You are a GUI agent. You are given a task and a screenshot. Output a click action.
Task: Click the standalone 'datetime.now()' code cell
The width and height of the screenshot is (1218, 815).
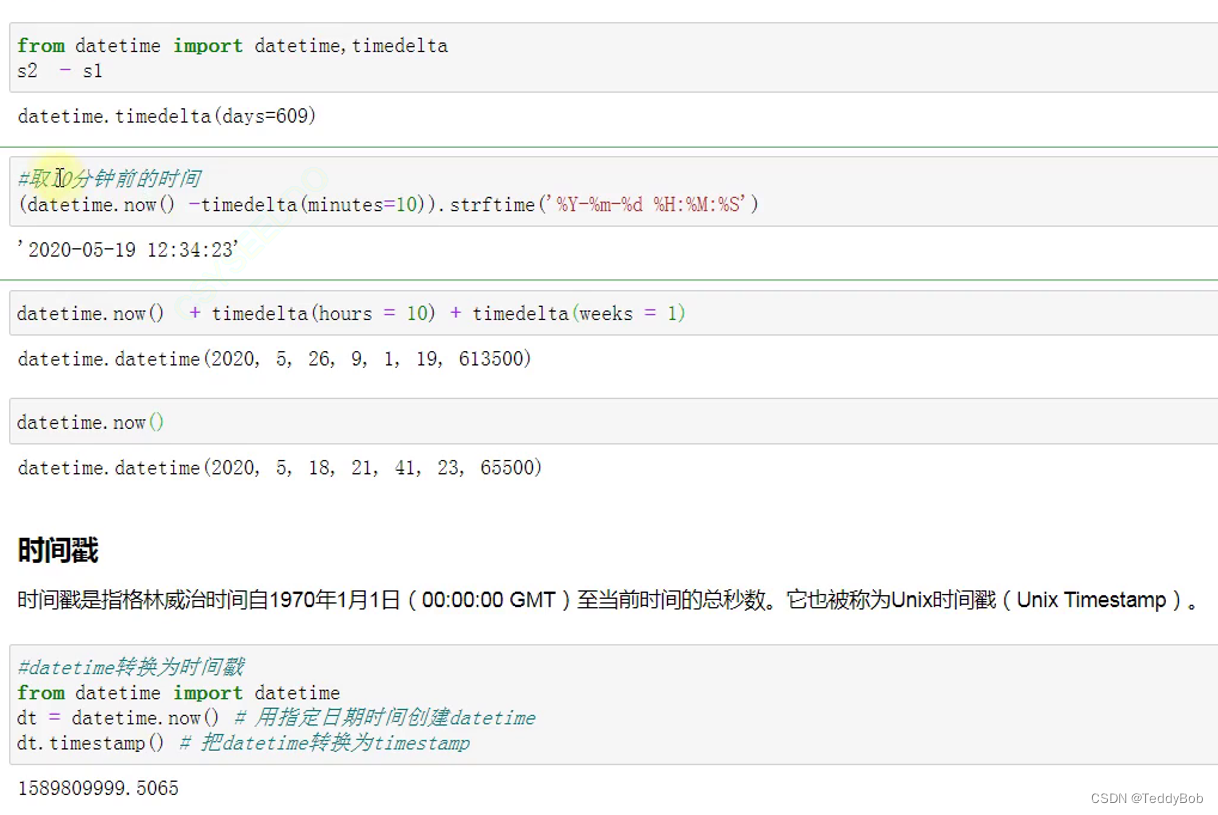[614, 422]
